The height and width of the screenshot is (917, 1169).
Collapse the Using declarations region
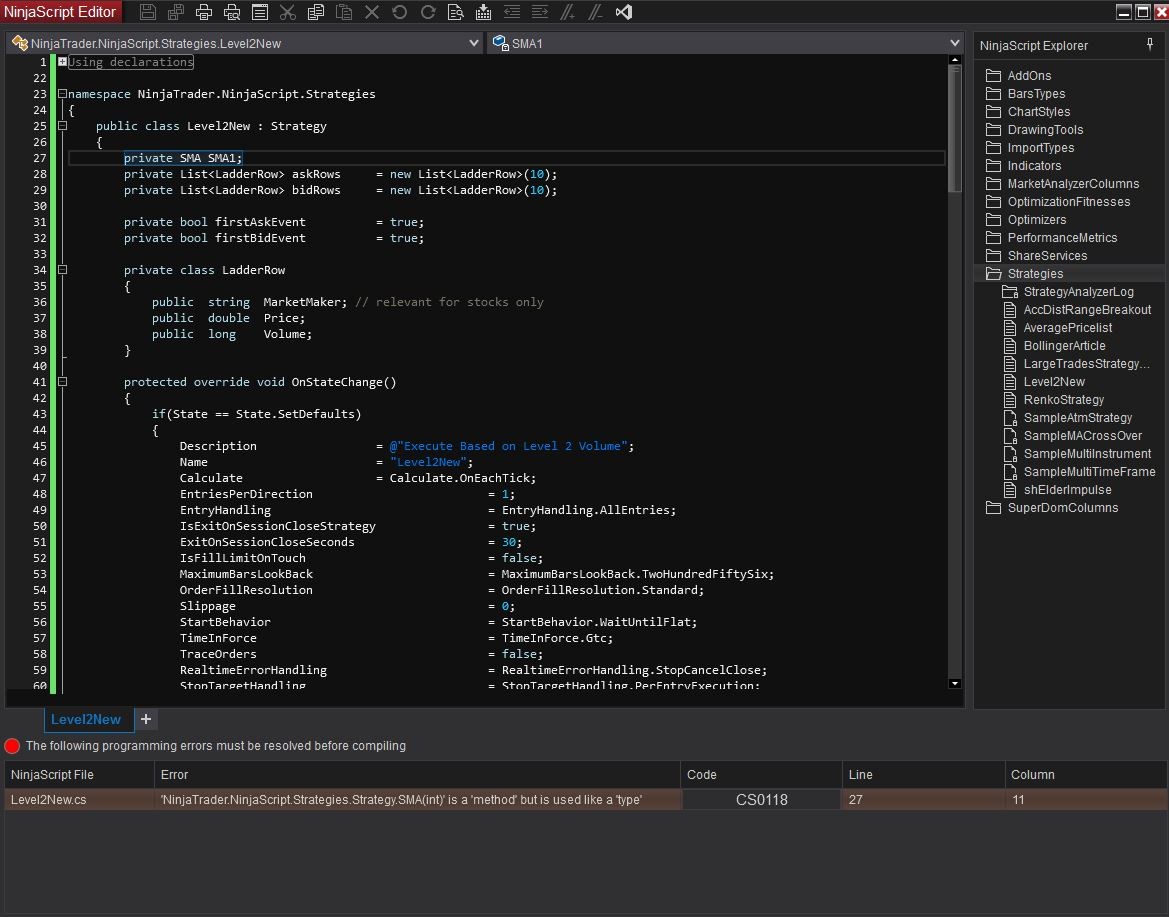pyautogui.click(x=63, y=62)
